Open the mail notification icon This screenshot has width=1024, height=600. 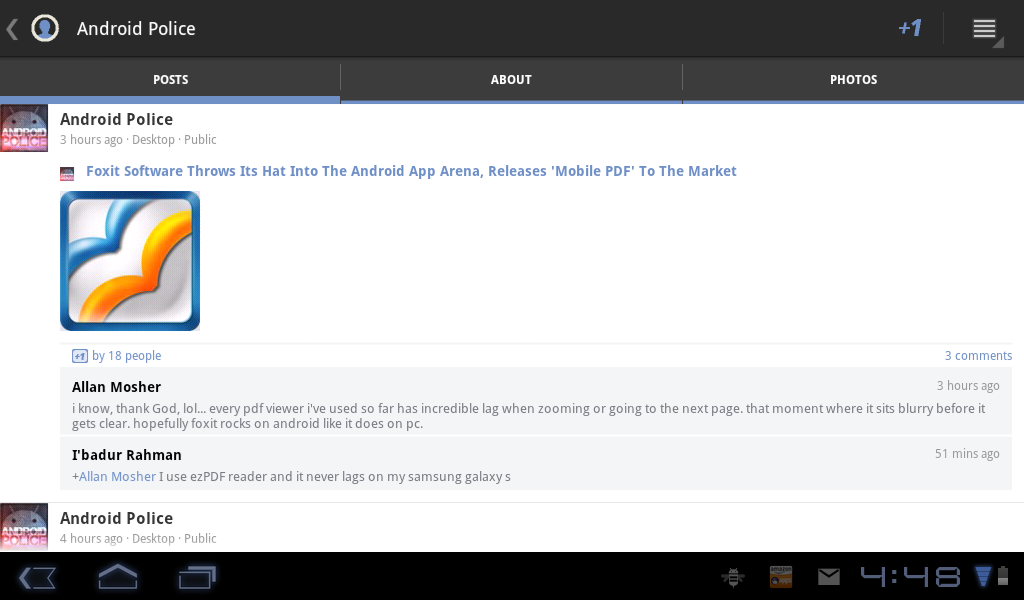(829, 576)
